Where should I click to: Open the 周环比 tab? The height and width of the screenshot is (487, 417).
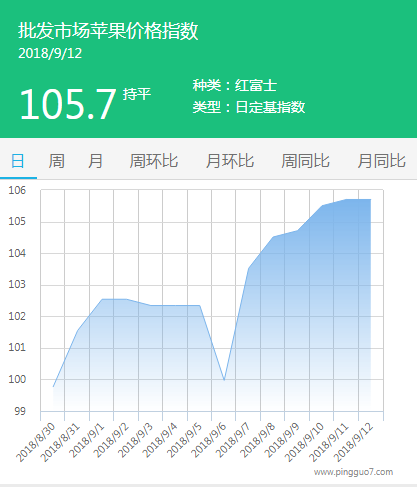(x=154, y=161)
